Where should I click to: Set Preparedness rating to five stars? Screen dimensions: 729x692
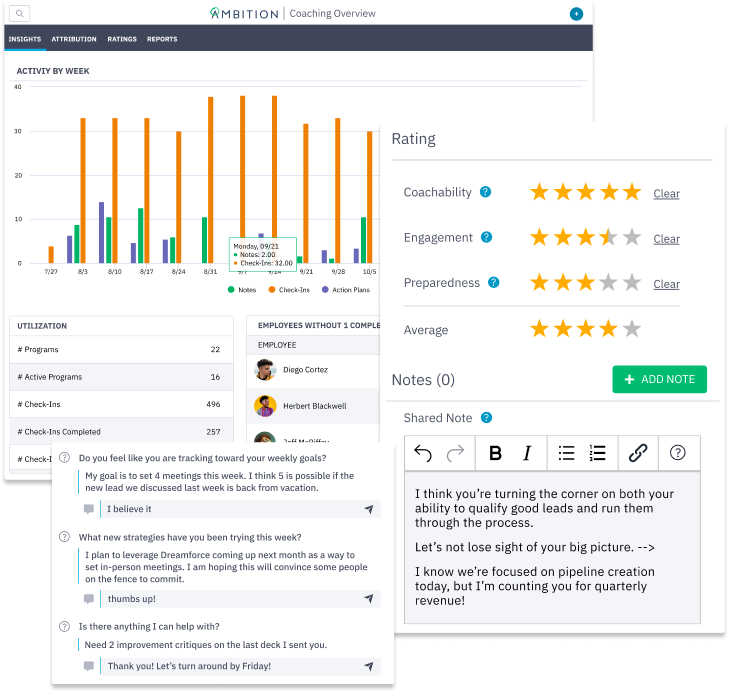[631, 283]
